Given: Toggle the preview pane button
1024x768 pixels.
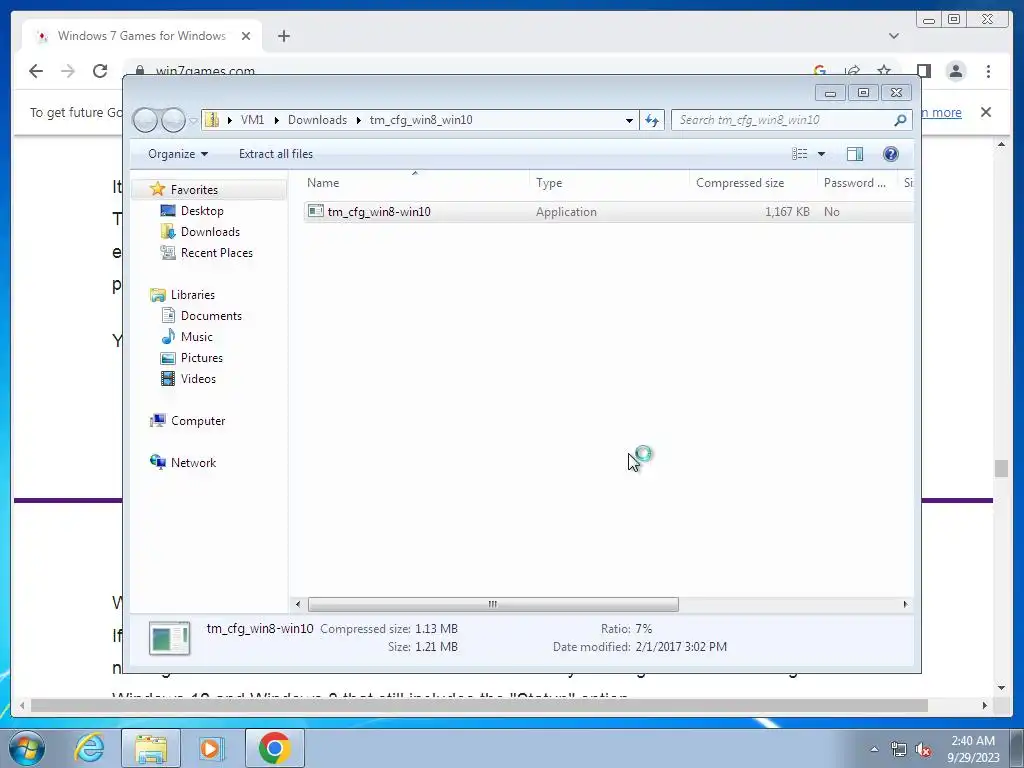Looking at the screenshot, I should (x=855, y=154).
